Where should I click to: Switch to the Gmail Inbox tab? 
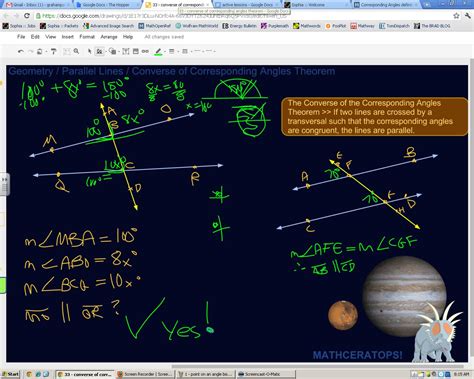[36, 5]
